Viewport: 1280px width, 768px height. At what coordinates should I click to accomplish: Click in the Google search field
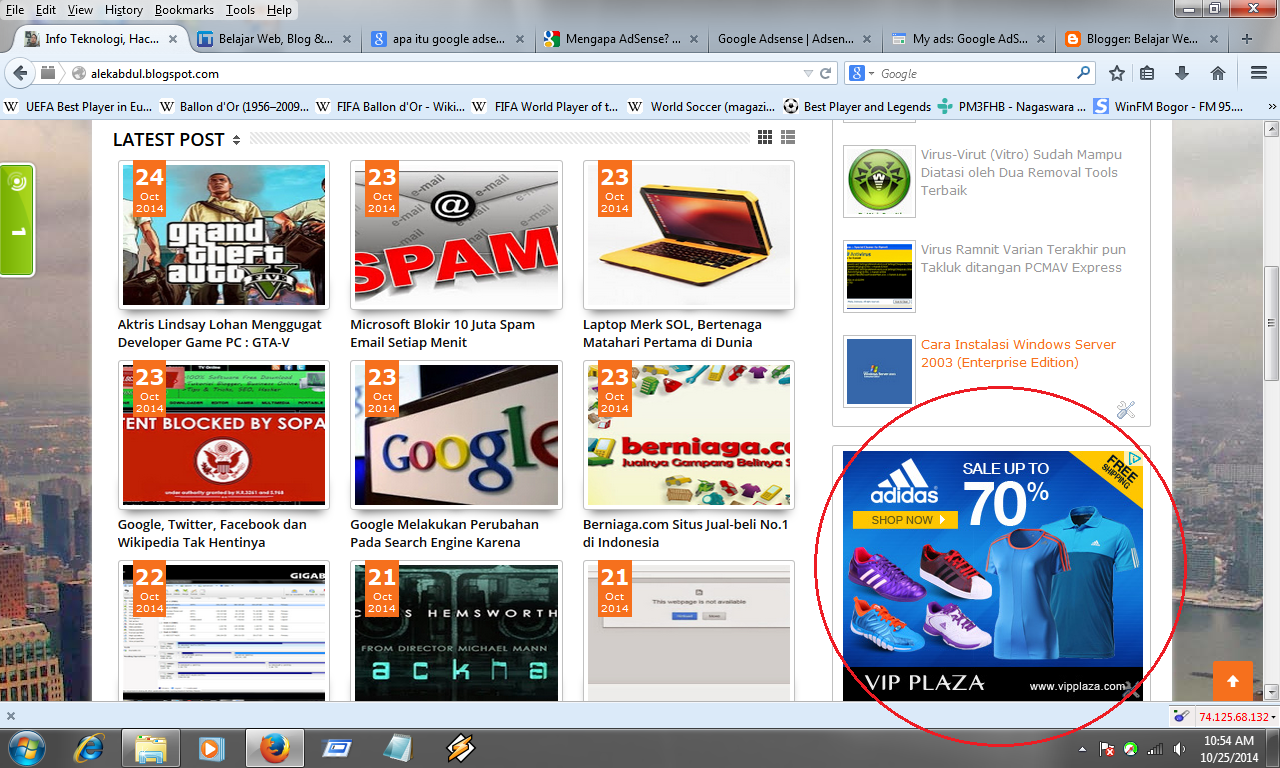point(975,73)
